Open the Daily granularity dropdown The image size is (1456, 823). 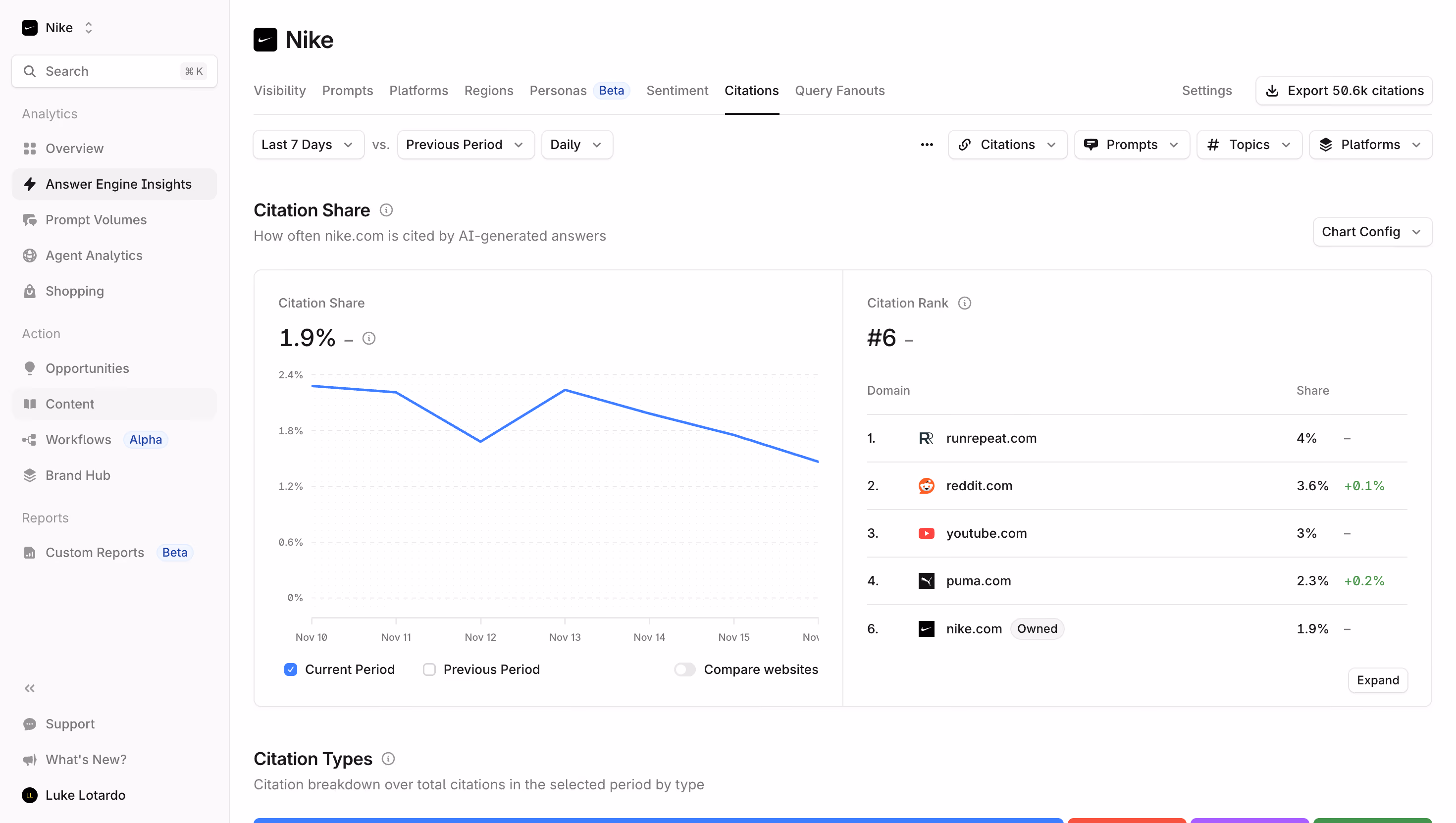click(577, 145)
